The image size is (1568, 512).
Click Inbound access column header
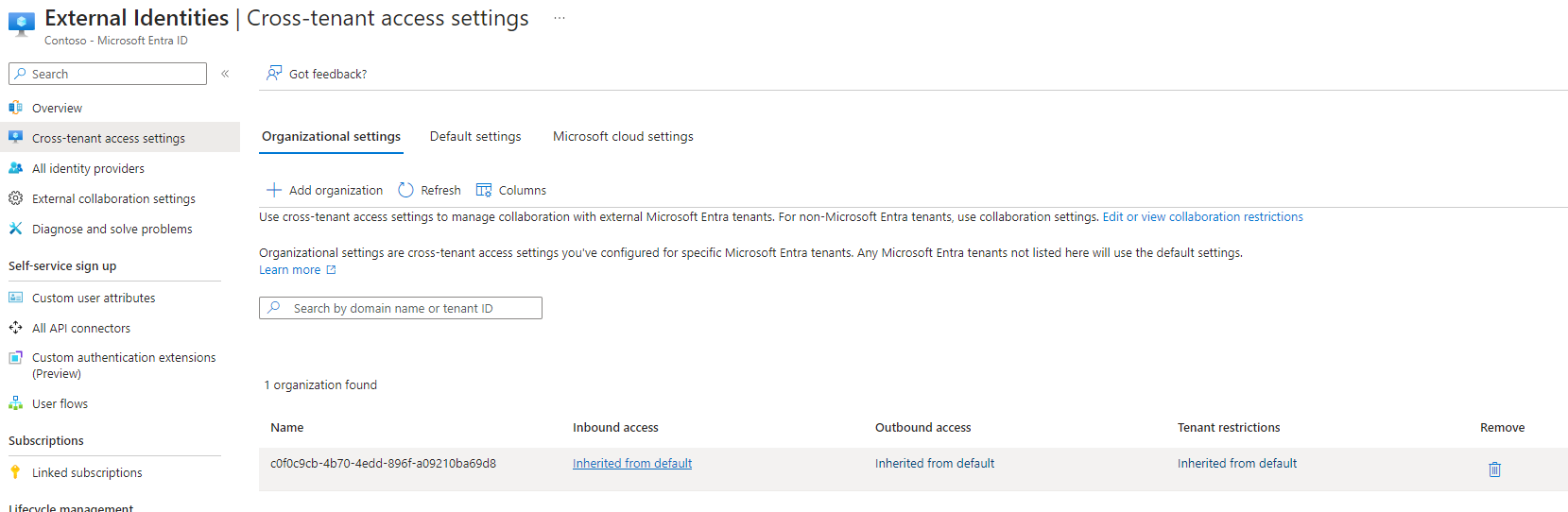coord(615,428)
